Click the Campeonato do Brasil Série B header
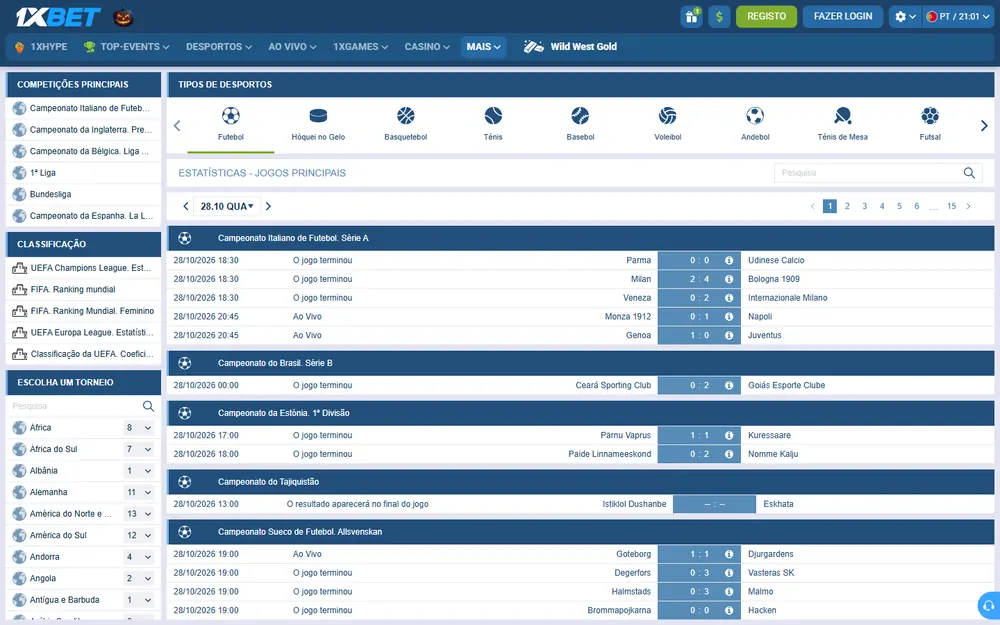The width and height of the screenshot is (1000, 625). (580, 363)
